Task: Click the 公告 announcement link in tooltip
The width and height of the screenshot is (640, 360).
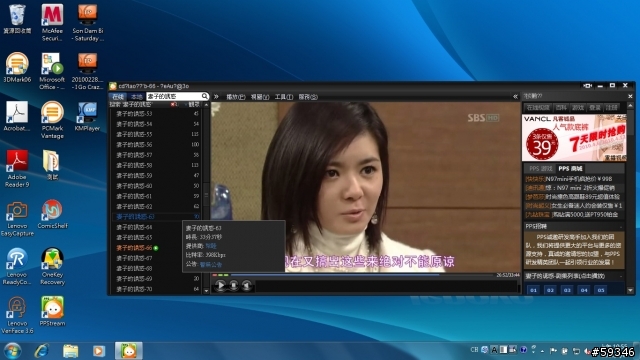Action: 211,264
